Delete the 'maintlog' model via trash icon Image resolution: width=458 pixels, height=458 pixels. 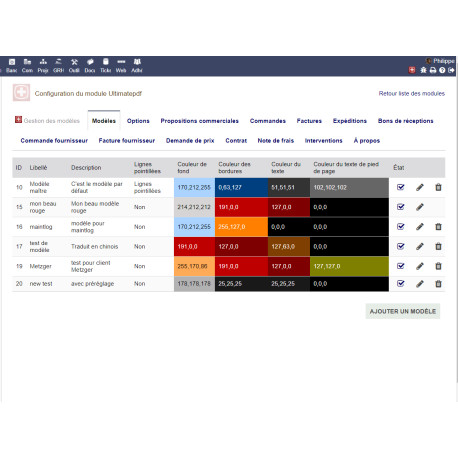[x=438, y=227]
